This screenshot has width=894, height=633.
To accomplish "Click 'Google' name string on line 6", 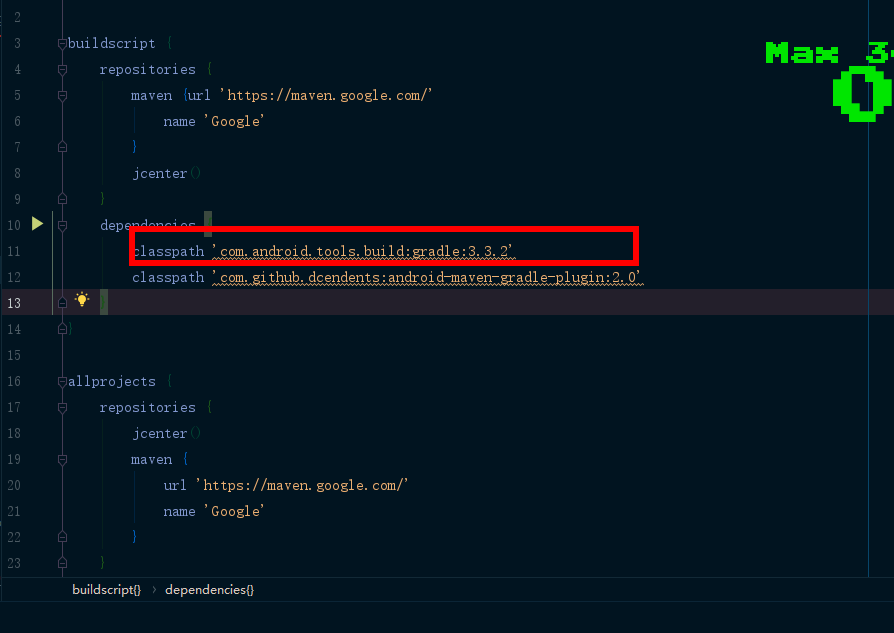I will point(234,121).
